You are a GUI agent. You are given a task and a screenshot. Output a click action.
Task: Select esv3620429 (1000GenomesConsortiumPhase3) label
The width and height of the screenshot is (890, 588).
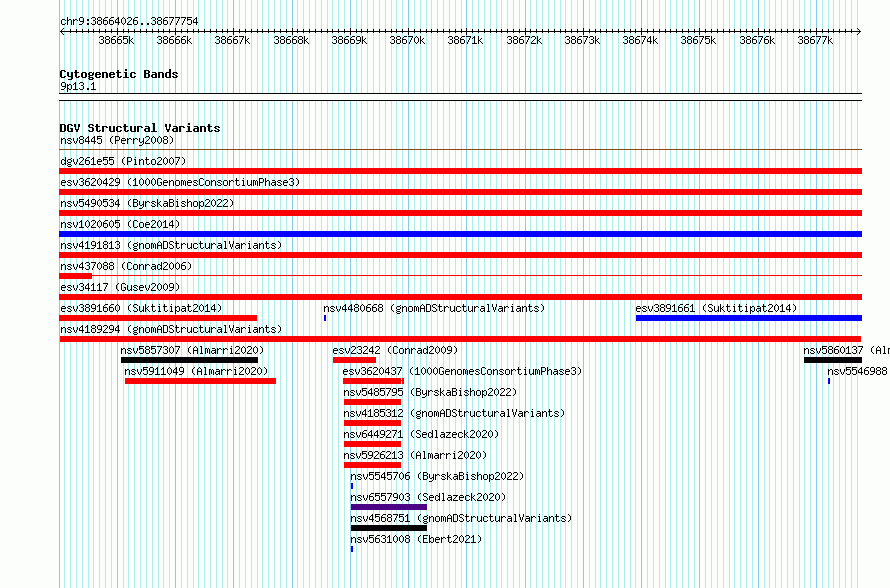pos(180,182)
